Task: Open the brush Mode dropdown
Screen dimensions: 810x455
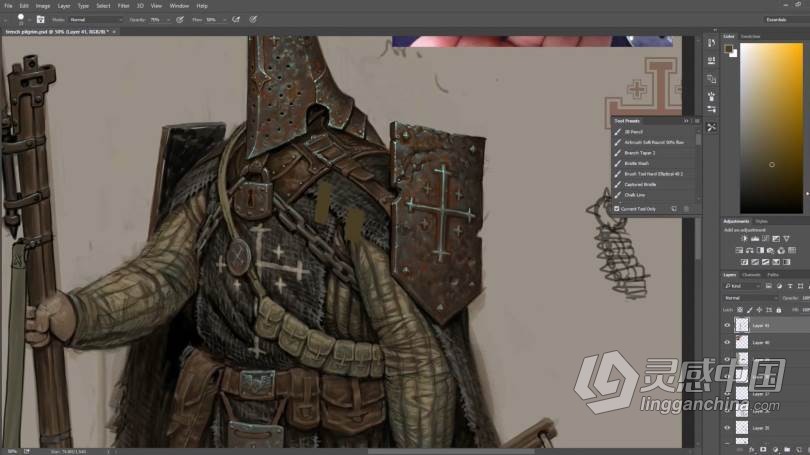Action: coord(96,20)
